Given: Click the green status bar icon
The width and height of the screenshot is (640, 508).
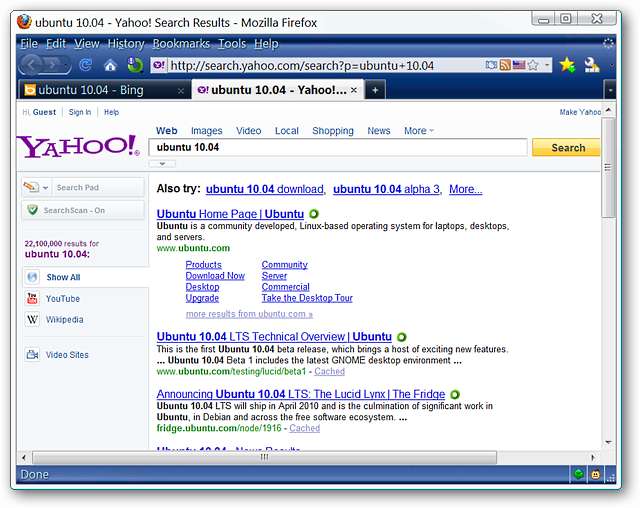Looking at the screenshot, I should click(578, 474).
